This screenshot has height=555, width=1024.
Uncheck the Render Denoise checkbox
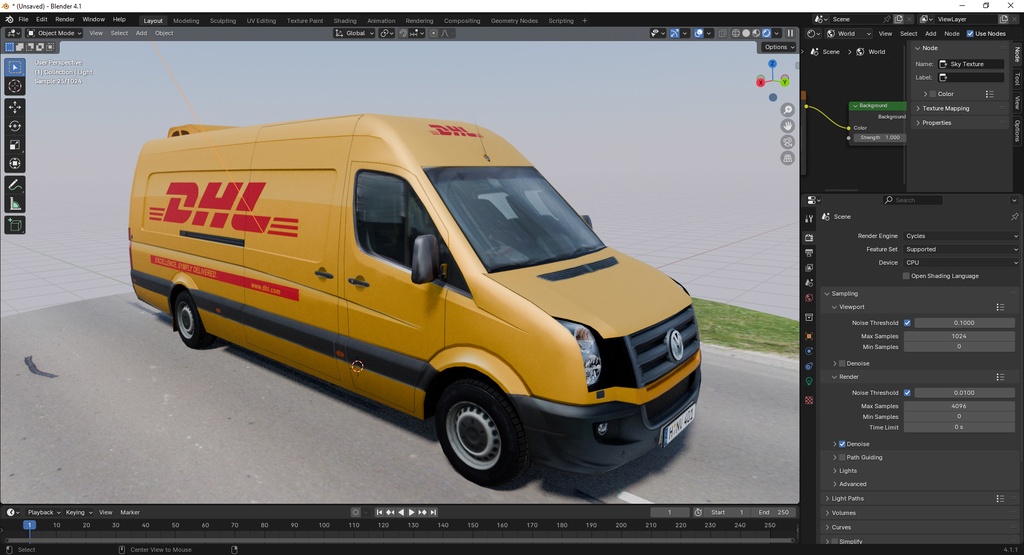[x=842, y=444]
